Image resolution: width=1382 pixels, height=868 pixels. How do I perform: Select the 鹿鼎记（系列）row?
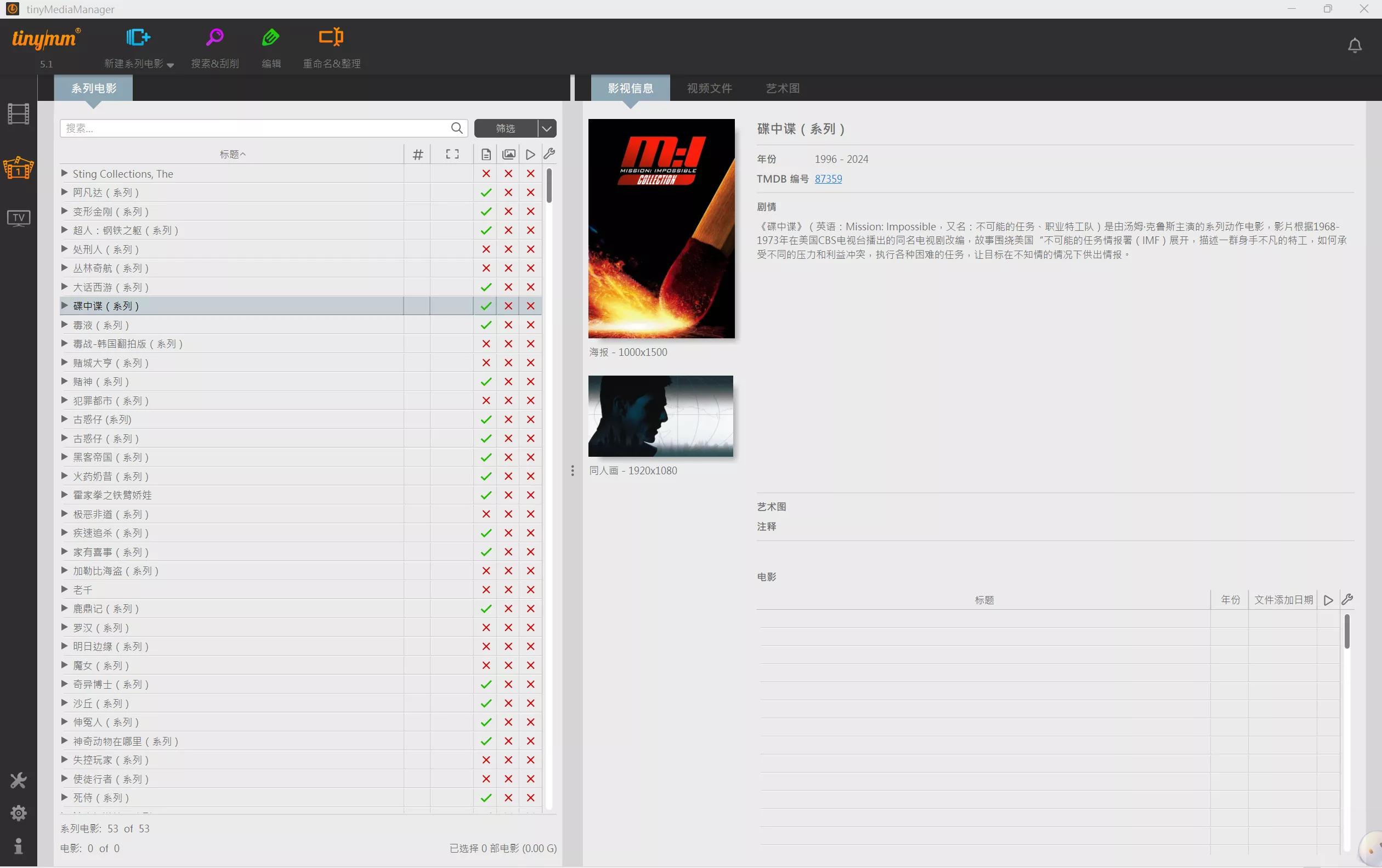[x=301, y=609]
